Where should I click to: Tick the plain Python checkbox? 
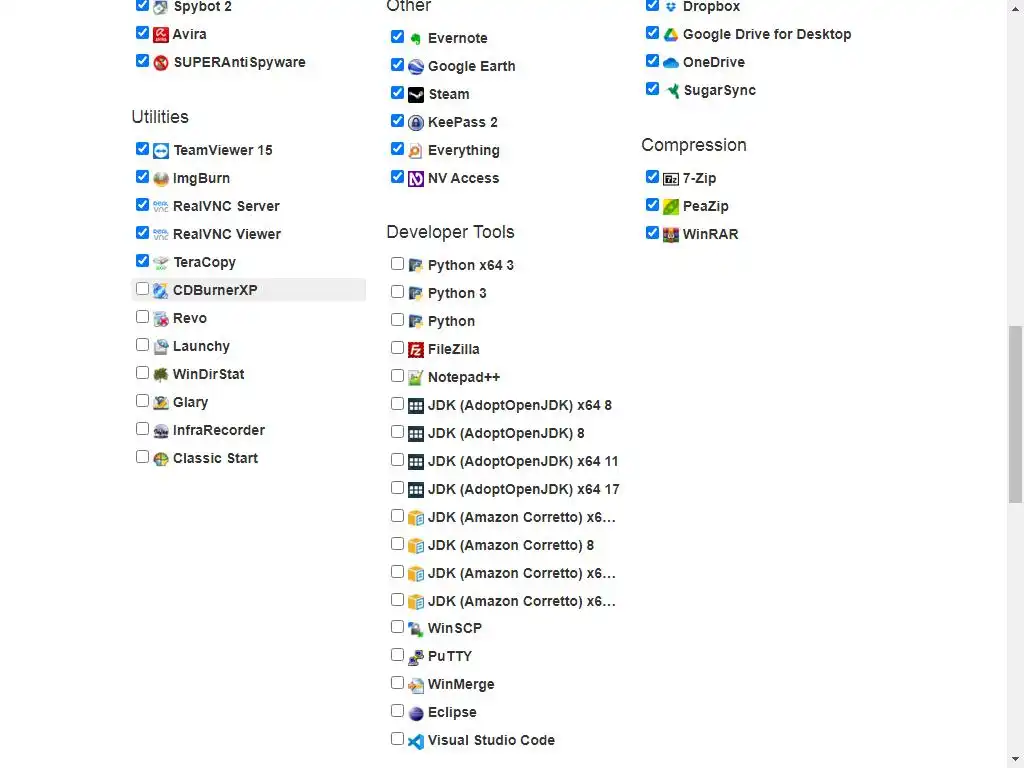tap(397, 320)
